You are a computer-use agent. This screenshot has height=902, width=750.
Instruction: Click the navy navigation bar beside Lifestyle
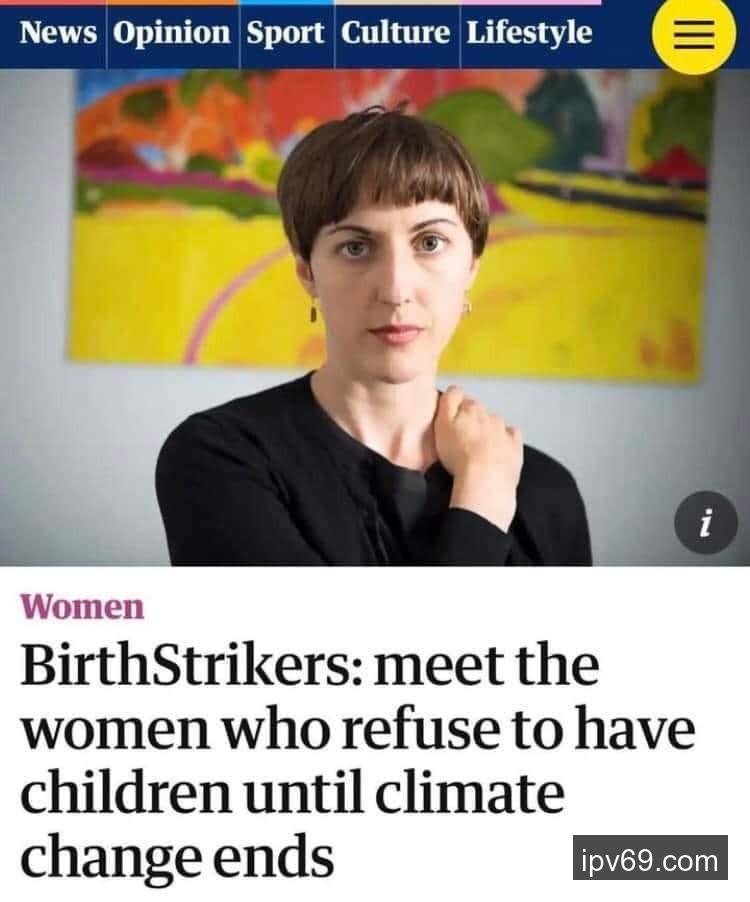622,37
